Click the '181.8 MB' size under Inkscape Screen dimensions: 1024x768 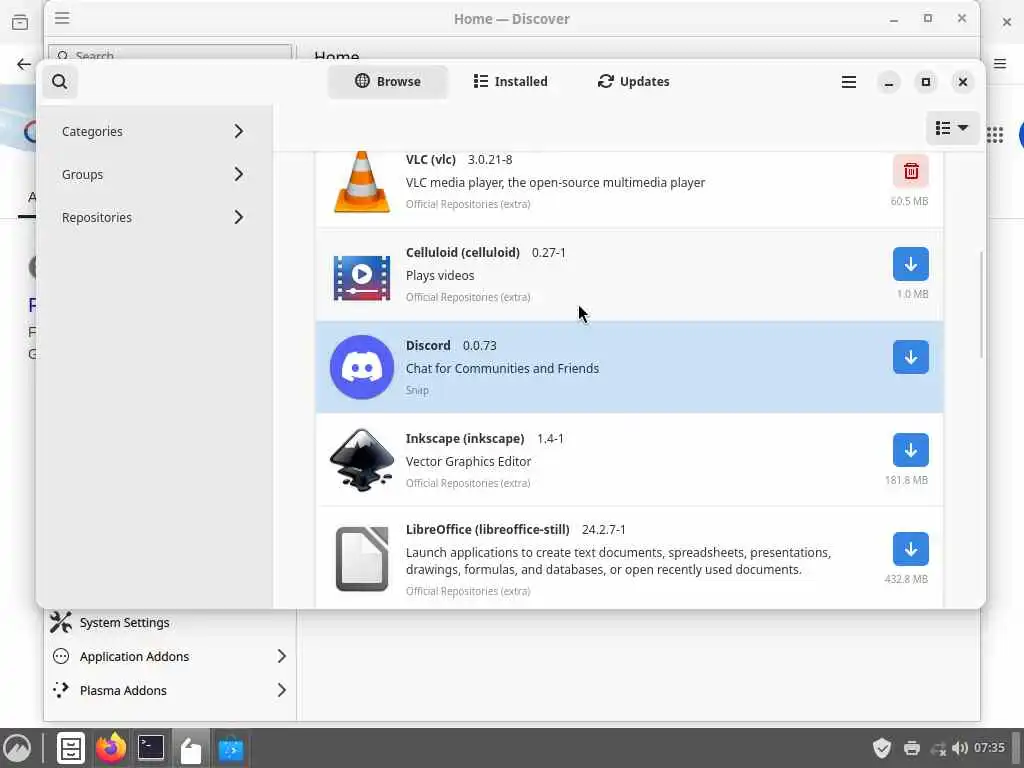906,480
